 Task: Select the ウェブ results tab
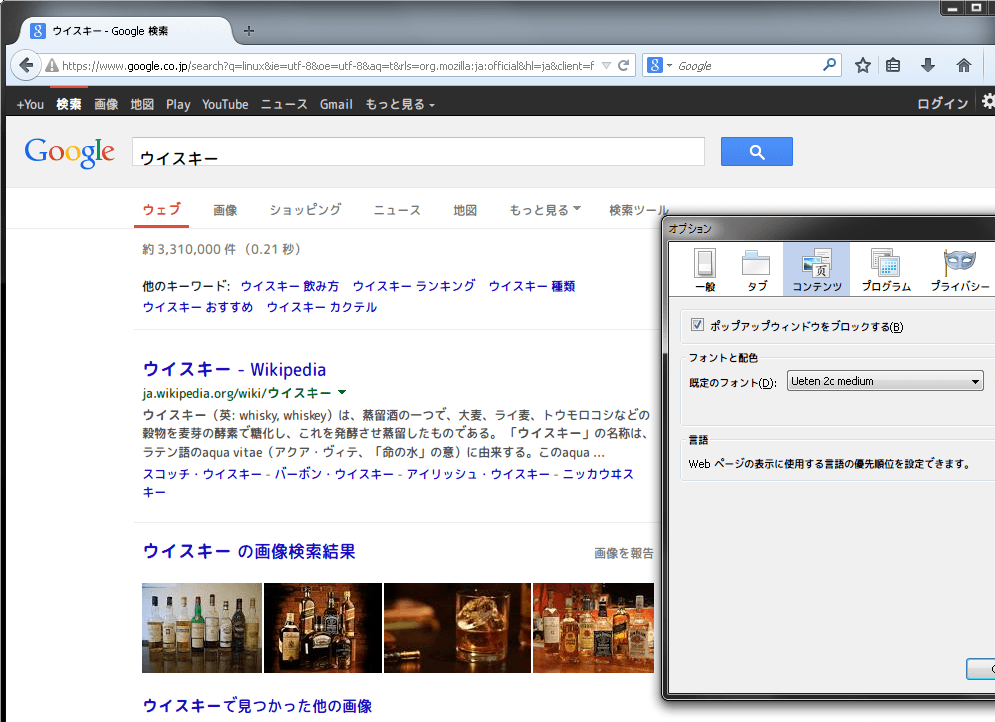click(161, 210)
